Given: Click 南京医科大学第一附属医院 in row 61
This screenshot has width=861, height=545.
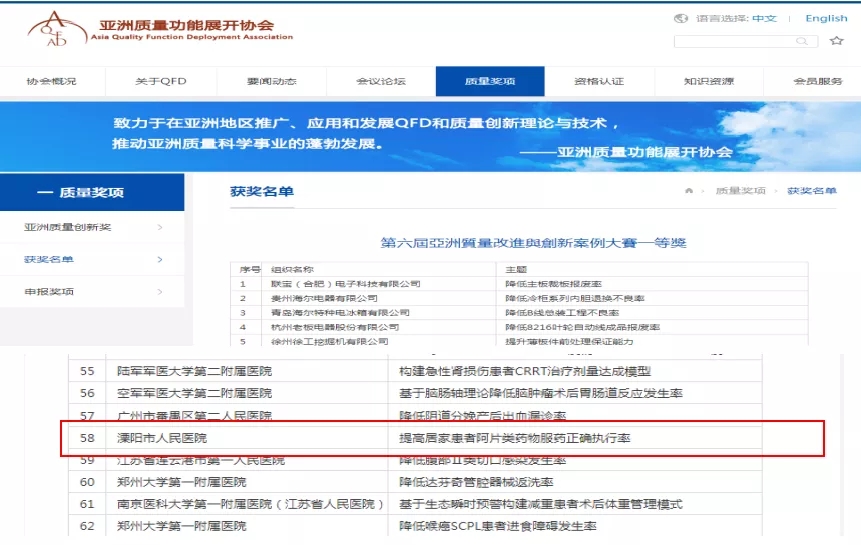Looking at the screenshot, I should 250,504.
